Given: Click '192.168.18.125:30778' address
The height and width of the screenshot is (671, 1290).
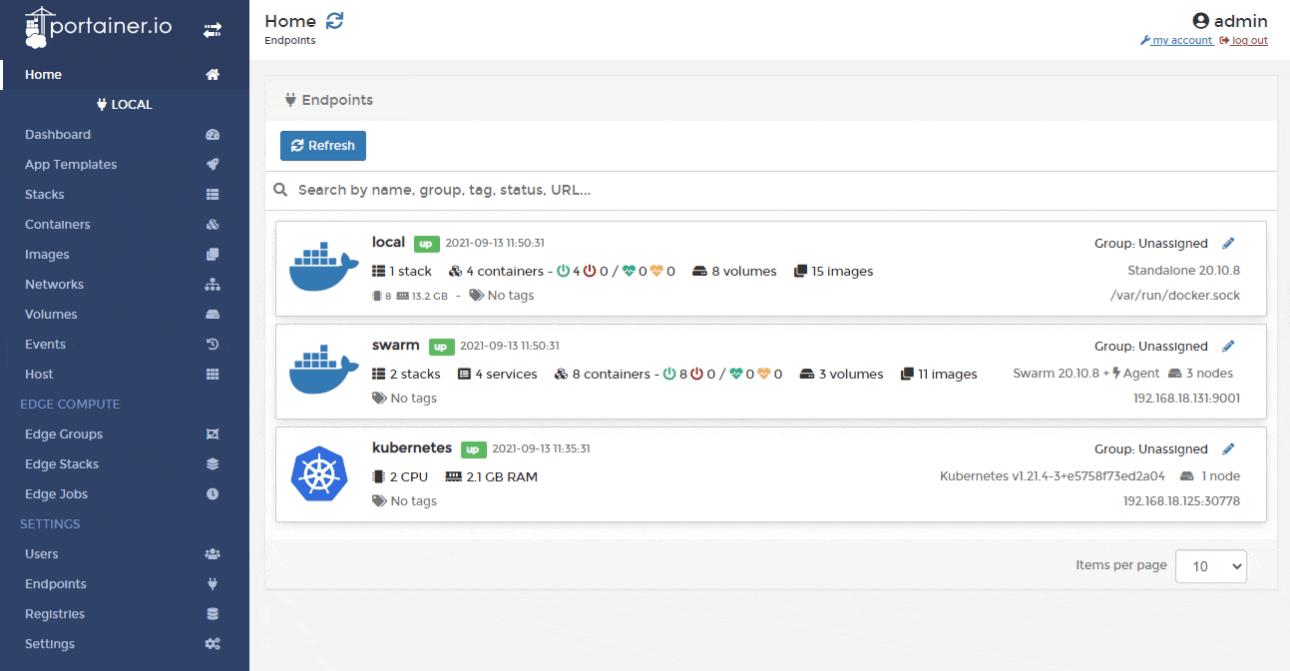Looking at the screenshot, I should (x=1182, y=502).
